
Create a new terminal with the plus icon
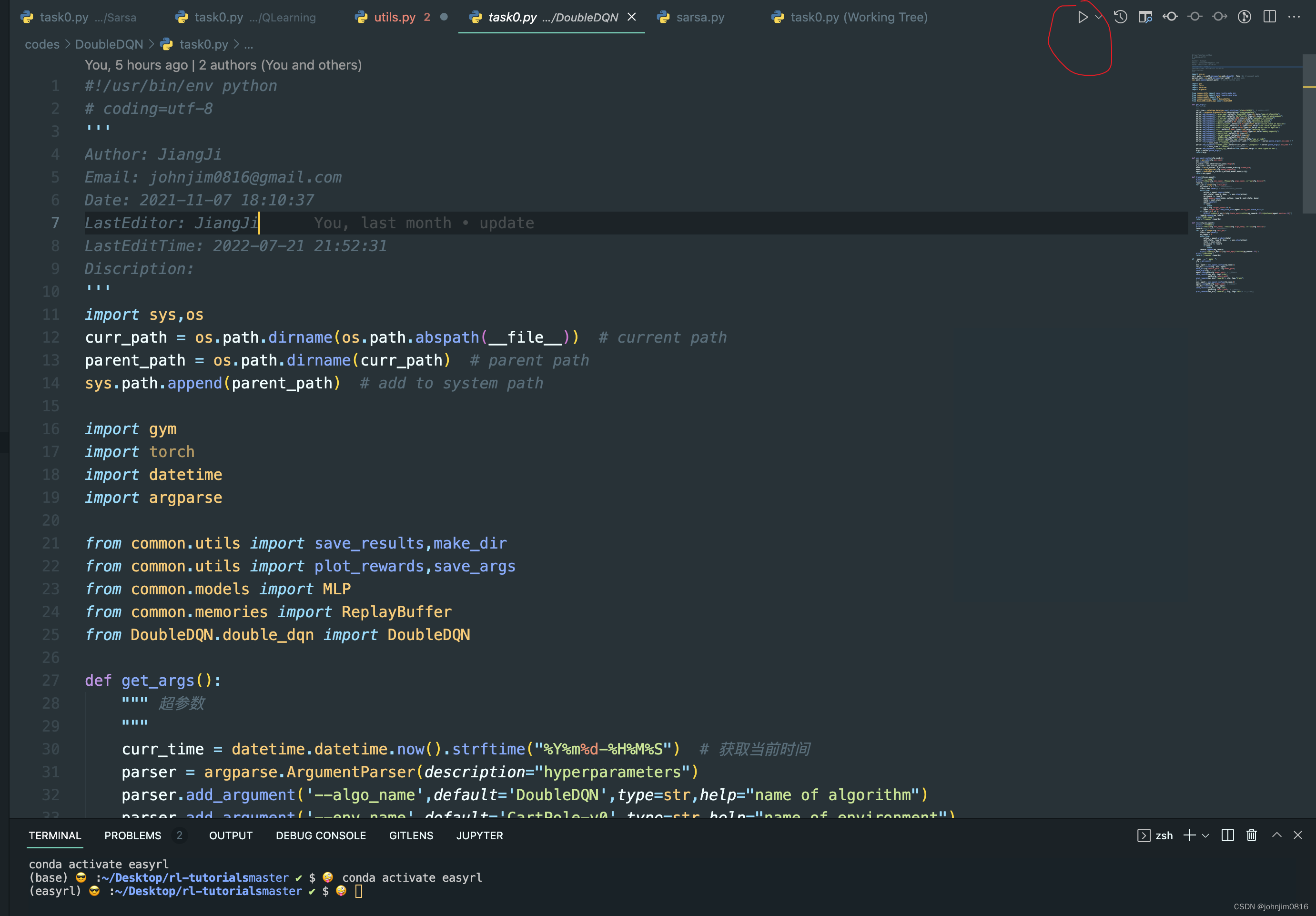1190,835
